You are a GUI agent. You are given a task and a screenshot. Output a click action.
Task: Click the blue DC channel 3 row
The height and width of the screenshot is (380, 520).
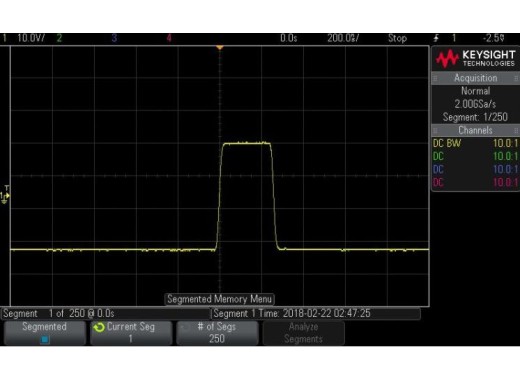tap(476, 169)
